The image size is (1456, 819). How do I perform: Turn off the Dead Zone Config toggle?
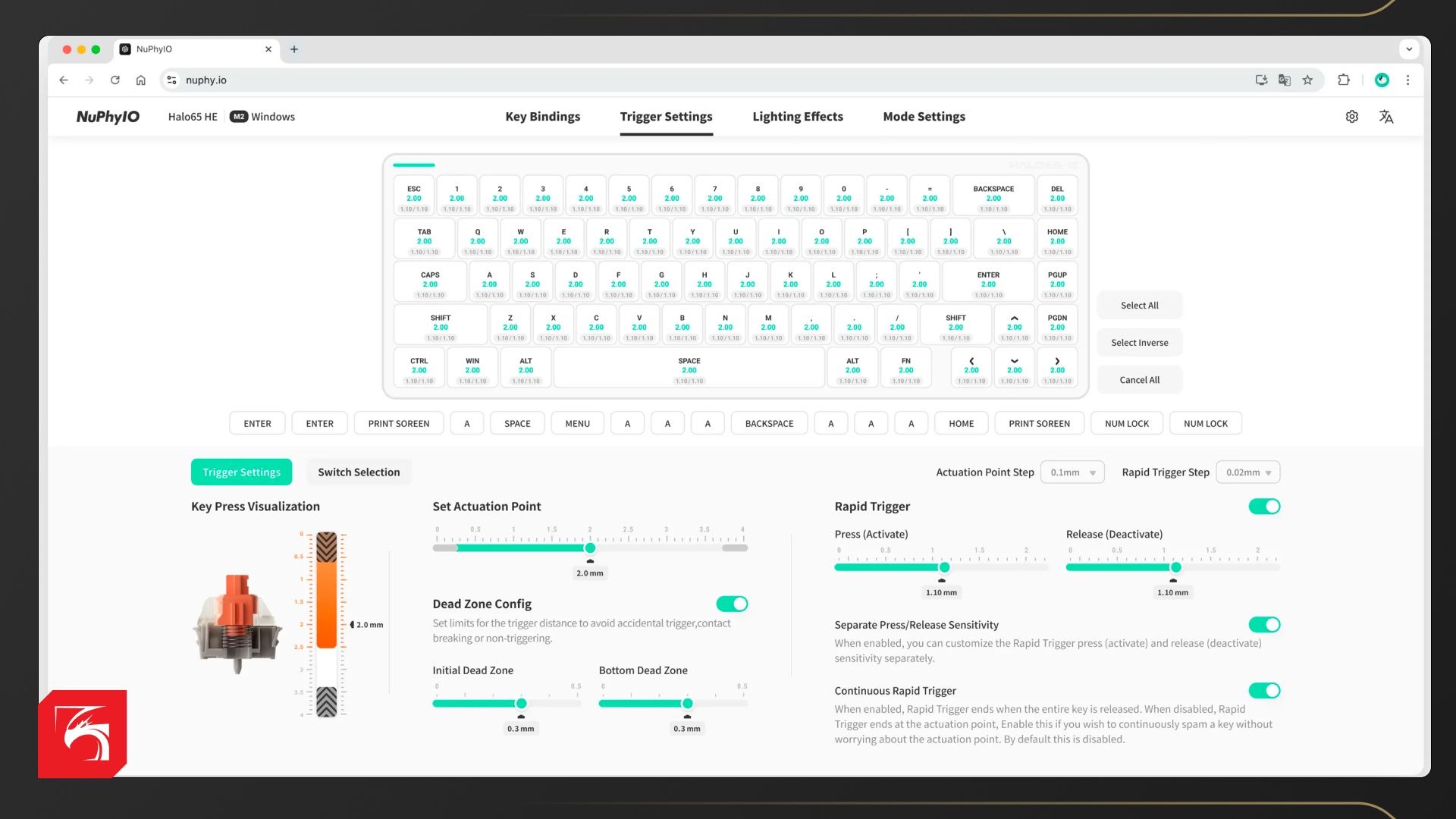point(732,604)
